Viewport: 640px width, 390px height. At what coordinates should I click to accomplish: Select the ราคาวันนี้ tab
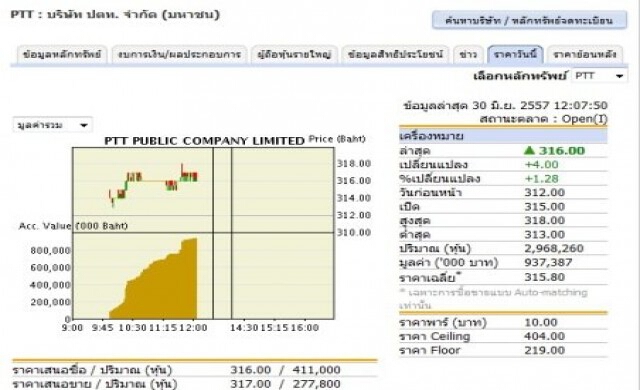tap(515, 54)
